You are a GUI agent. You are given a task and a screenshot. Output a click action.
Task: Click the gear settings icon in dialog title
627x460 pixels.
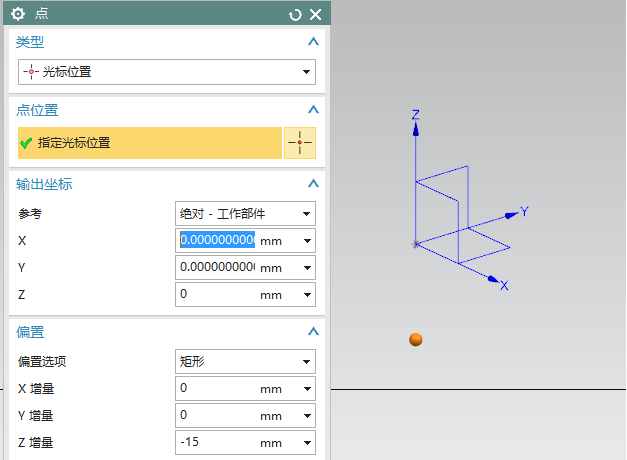(18, 14)
